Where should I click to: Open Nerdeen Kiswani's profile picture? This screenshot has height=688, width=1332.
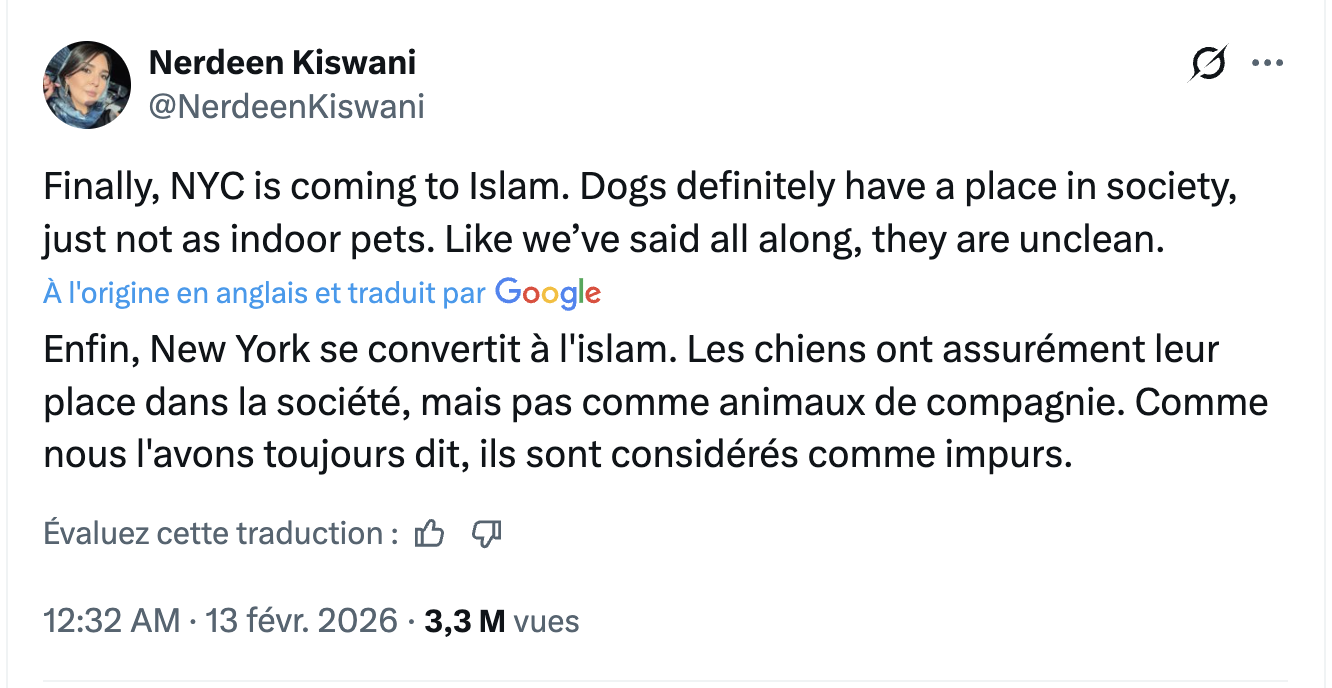[87, 86]
